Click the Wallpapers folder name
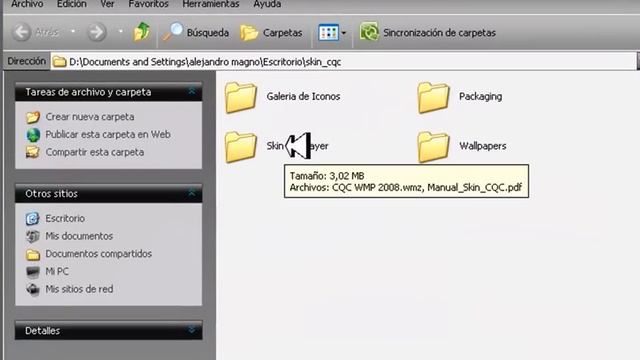Viewport: 640px width, 360px height. (x=482, y=146)
